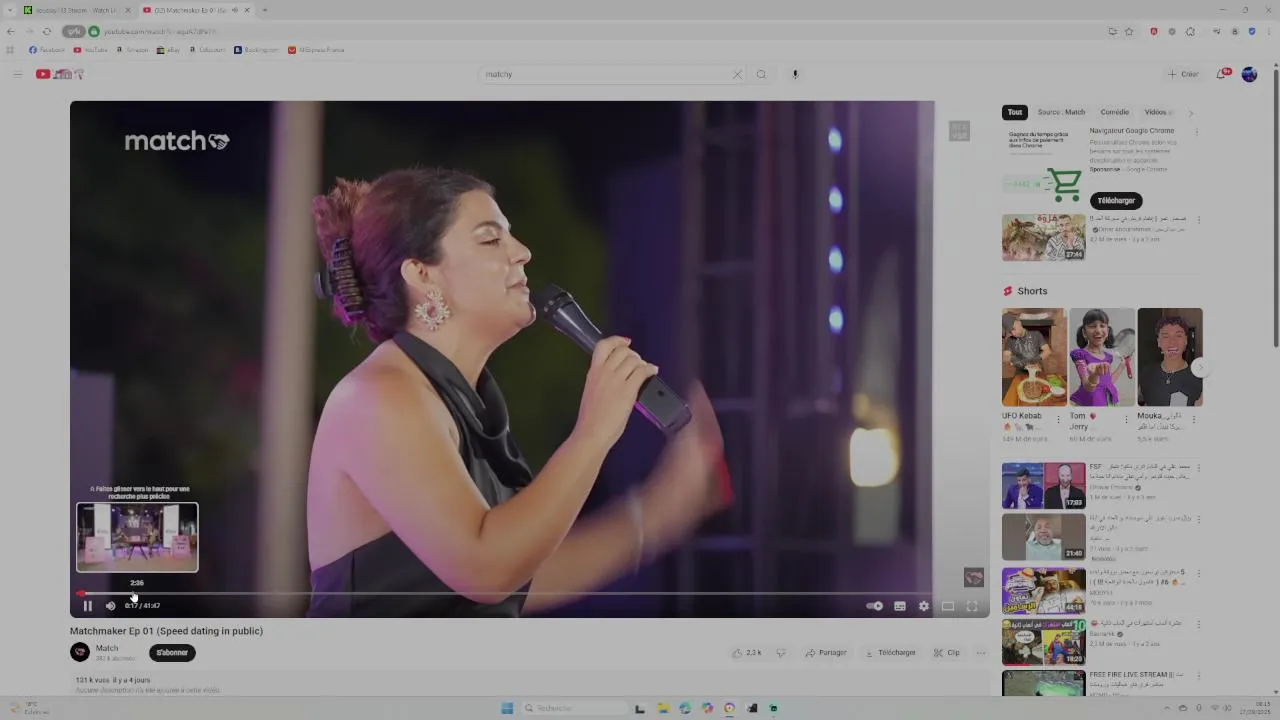
Task: Share video via Partager
Action: (826, 653)
